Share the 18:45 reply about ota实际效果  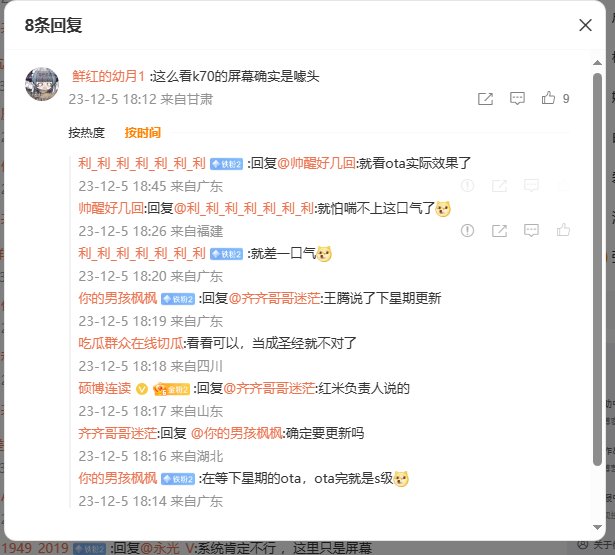[x=499, y=186]
